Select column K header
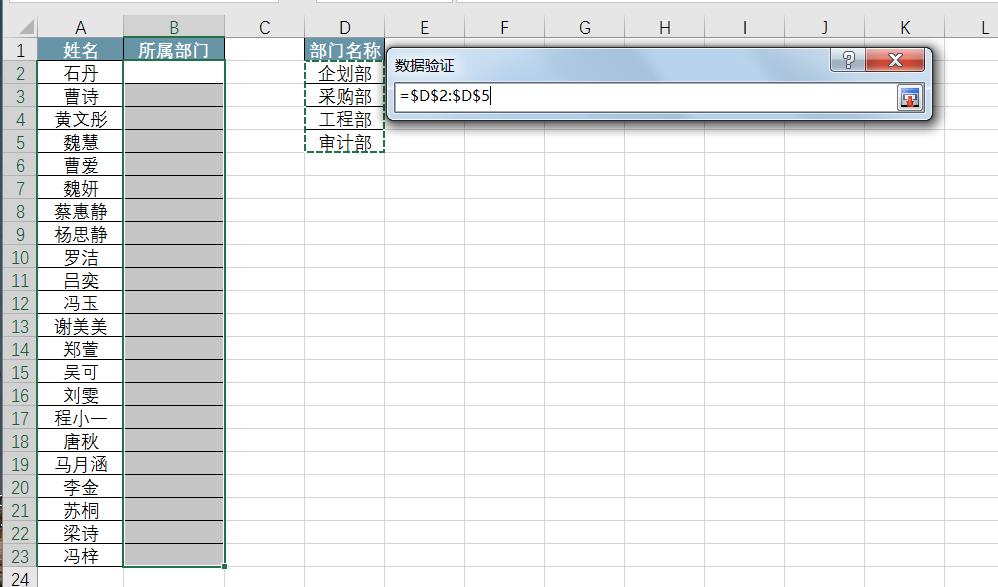Screen dimensions: 998x587 pyautogui.click(x=904, y=27)
